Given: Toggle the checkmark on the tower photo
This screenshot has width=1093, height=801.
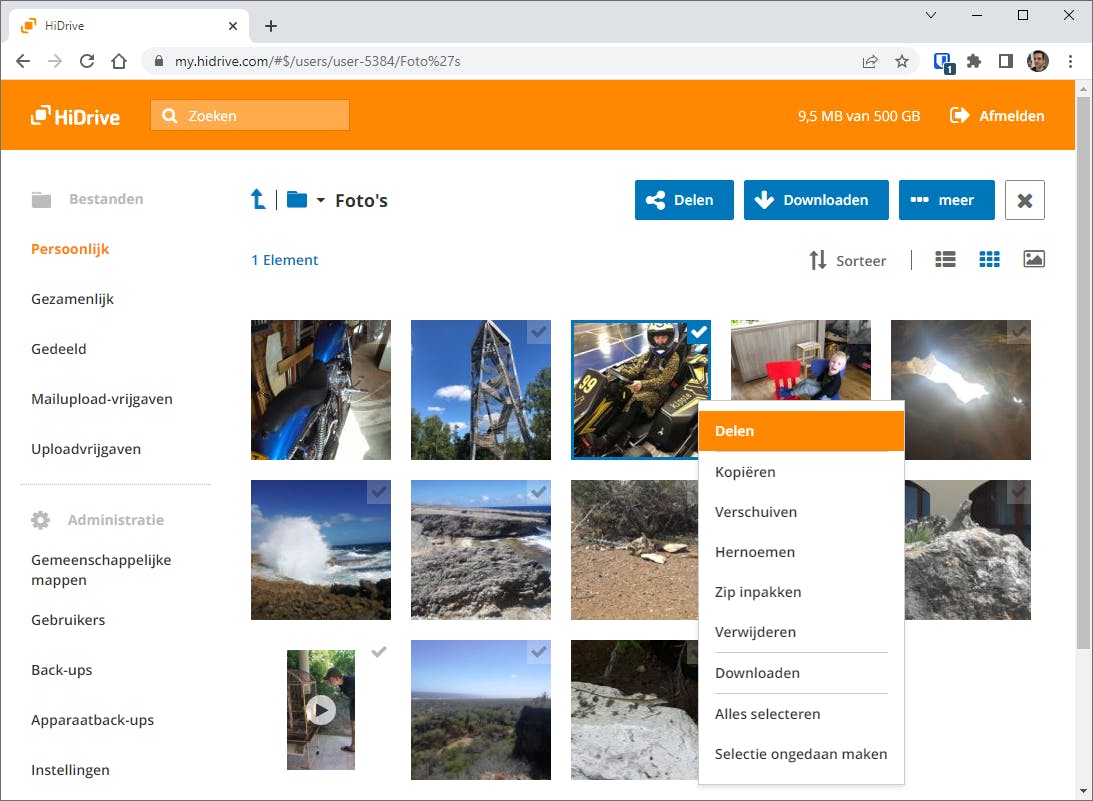Looking at the screenshot, I should tap(538, 332).
